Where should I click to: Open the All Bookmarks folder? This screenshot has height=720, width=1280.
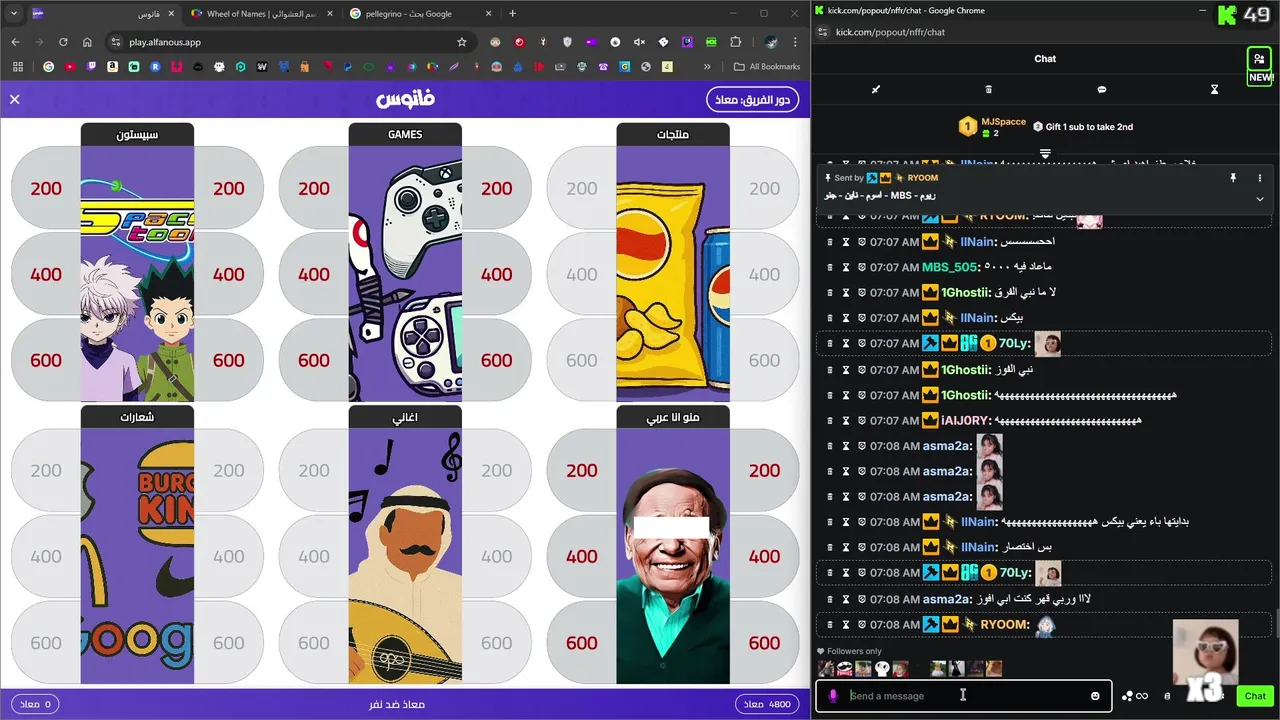pyautogui.click(x=767, y=67)
